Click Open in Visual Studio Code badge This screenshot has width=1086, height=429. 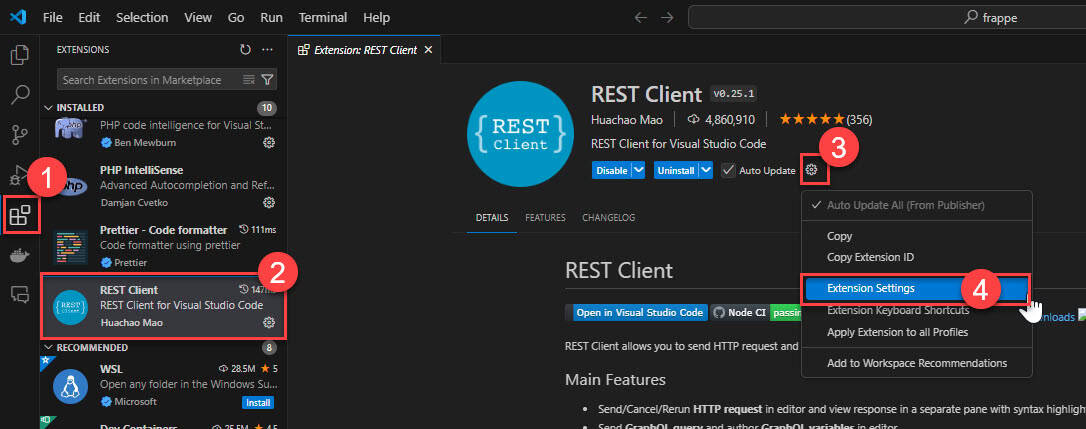(x=638, y=313)
